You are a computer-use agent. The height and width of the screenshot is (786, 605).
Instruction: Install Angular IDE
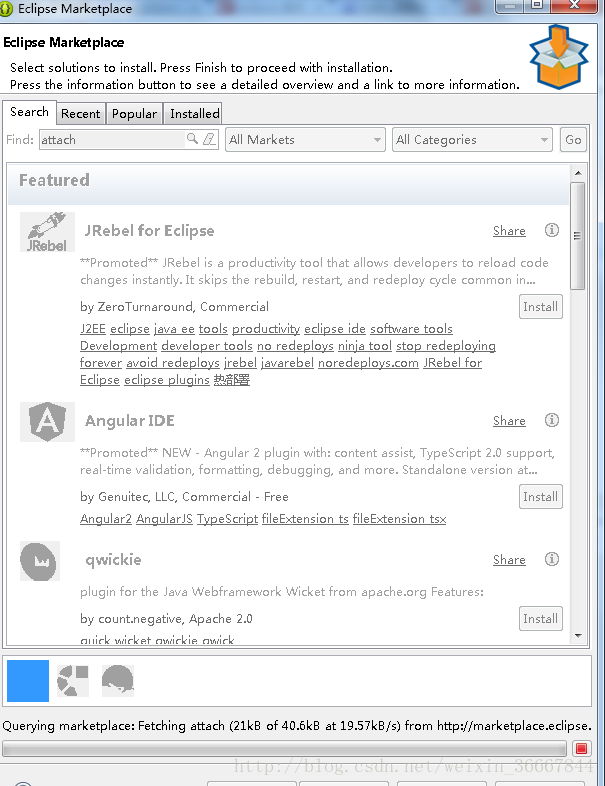click(x=540, y=496)
